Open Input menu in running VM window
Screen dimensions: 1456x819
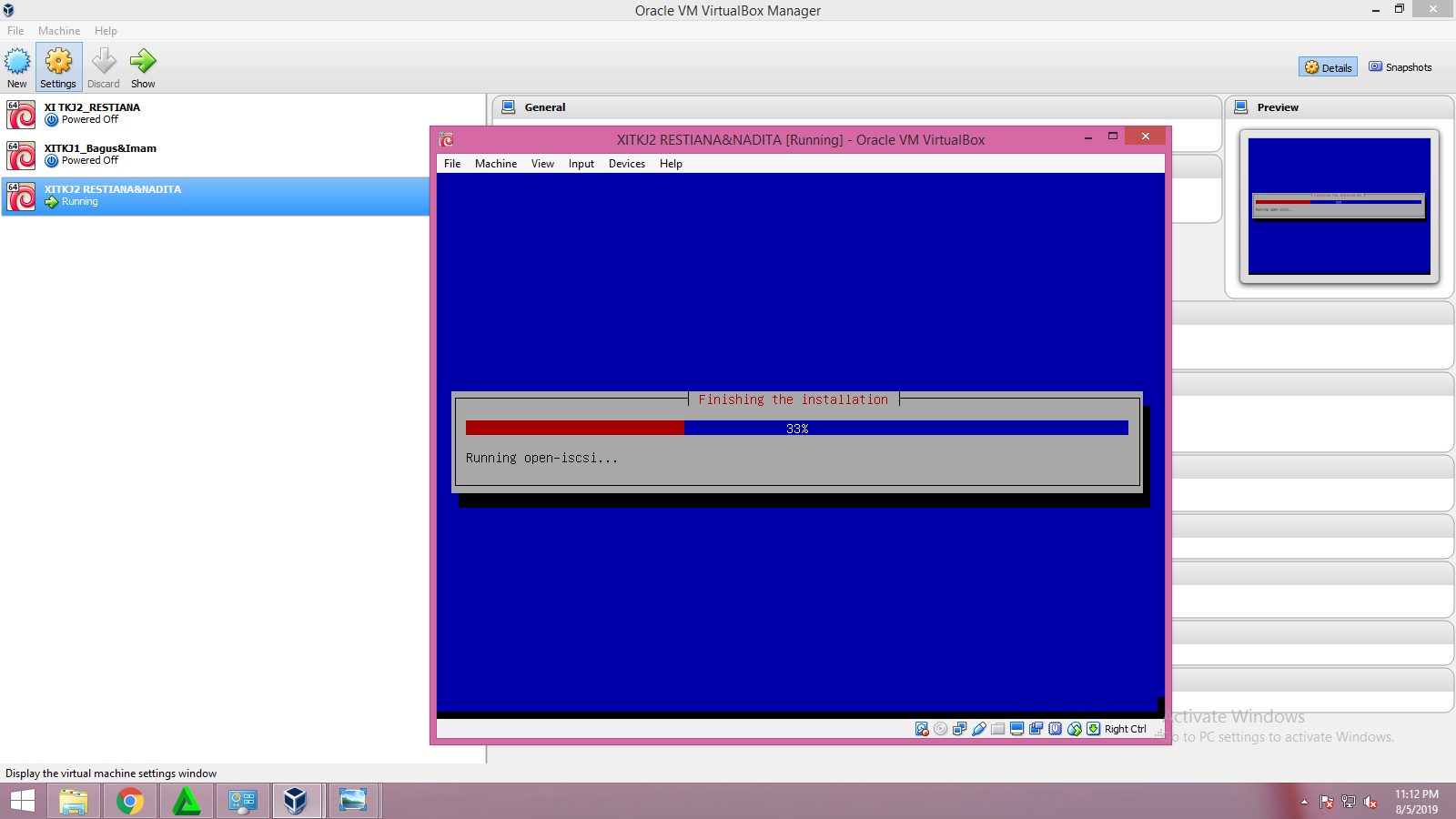point(581,164)
